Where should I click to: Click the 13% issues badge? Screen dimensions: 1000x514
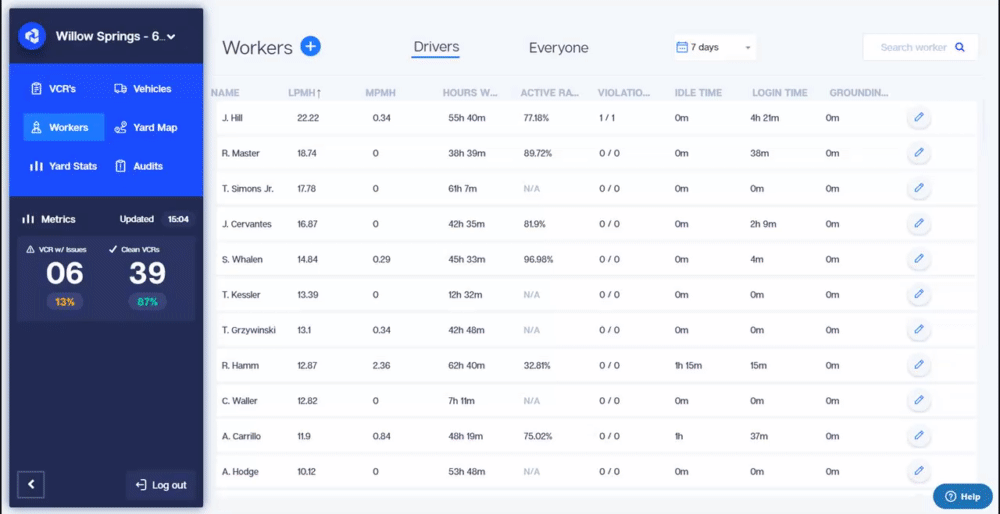point(64,302)
